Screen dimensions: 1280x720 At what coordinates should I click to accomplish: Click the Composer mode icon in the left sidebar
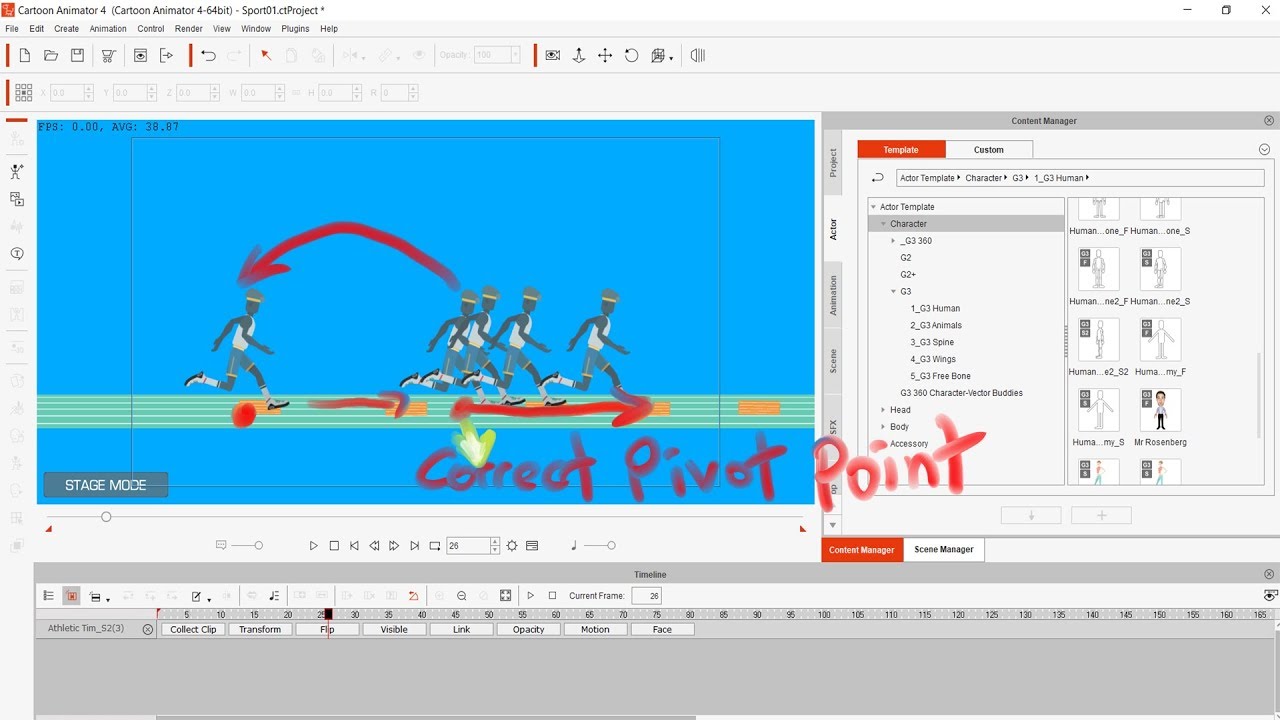click(x=17, y=172)
